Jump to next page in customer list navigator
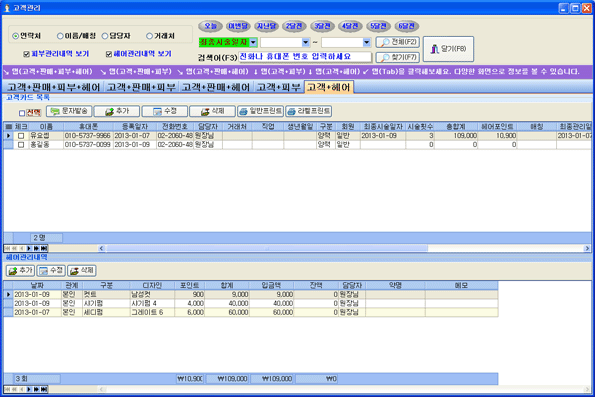 coord(36,248)
